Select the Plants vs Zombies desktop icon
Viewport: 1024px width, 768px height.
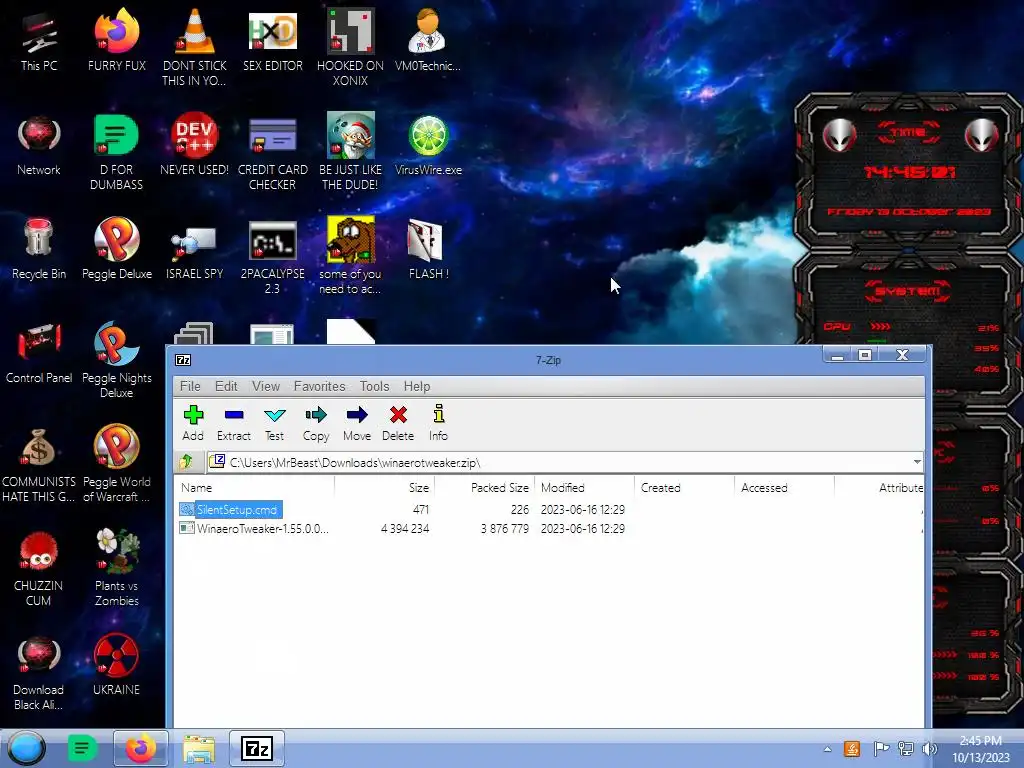pos(116,568)
